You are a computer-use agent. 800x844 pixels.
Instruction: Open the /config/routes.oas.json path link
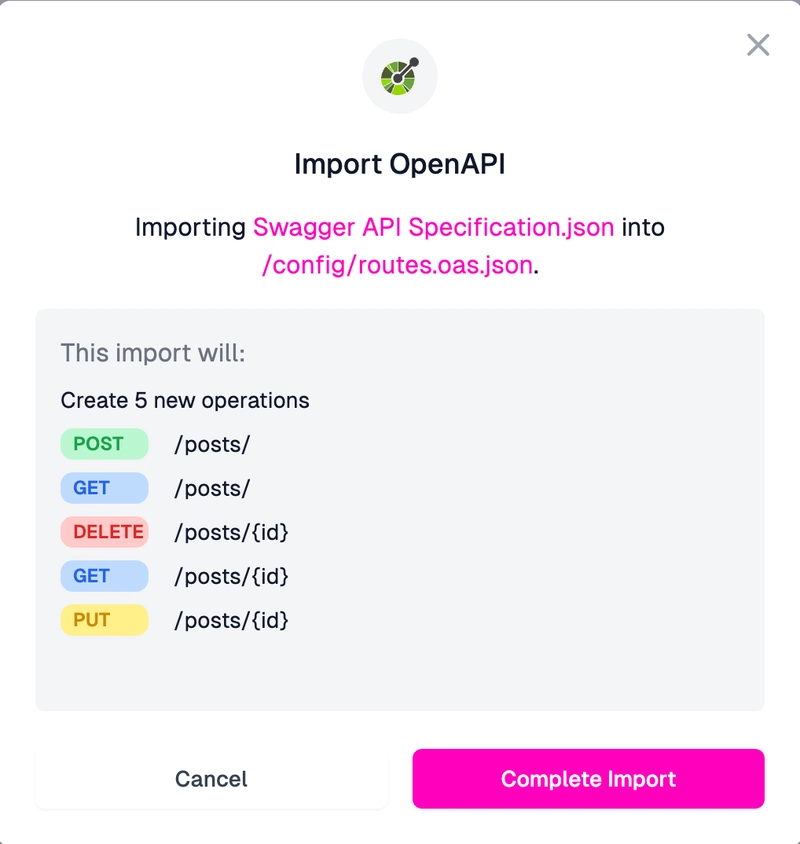397,265
